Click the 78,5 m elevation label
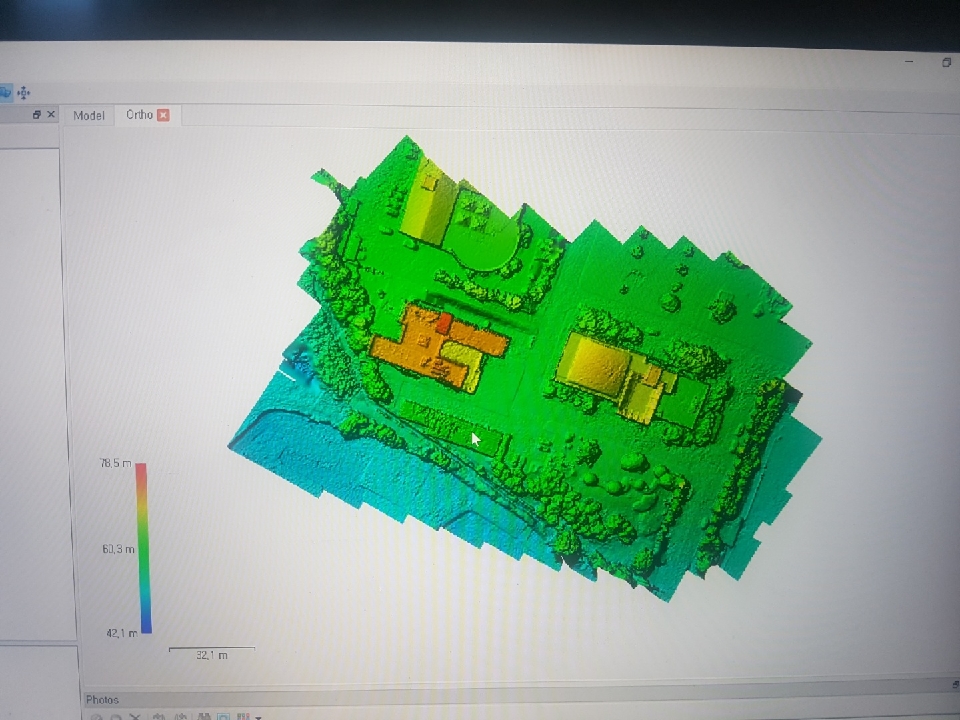The image size is (960, 720). point(115,463)
